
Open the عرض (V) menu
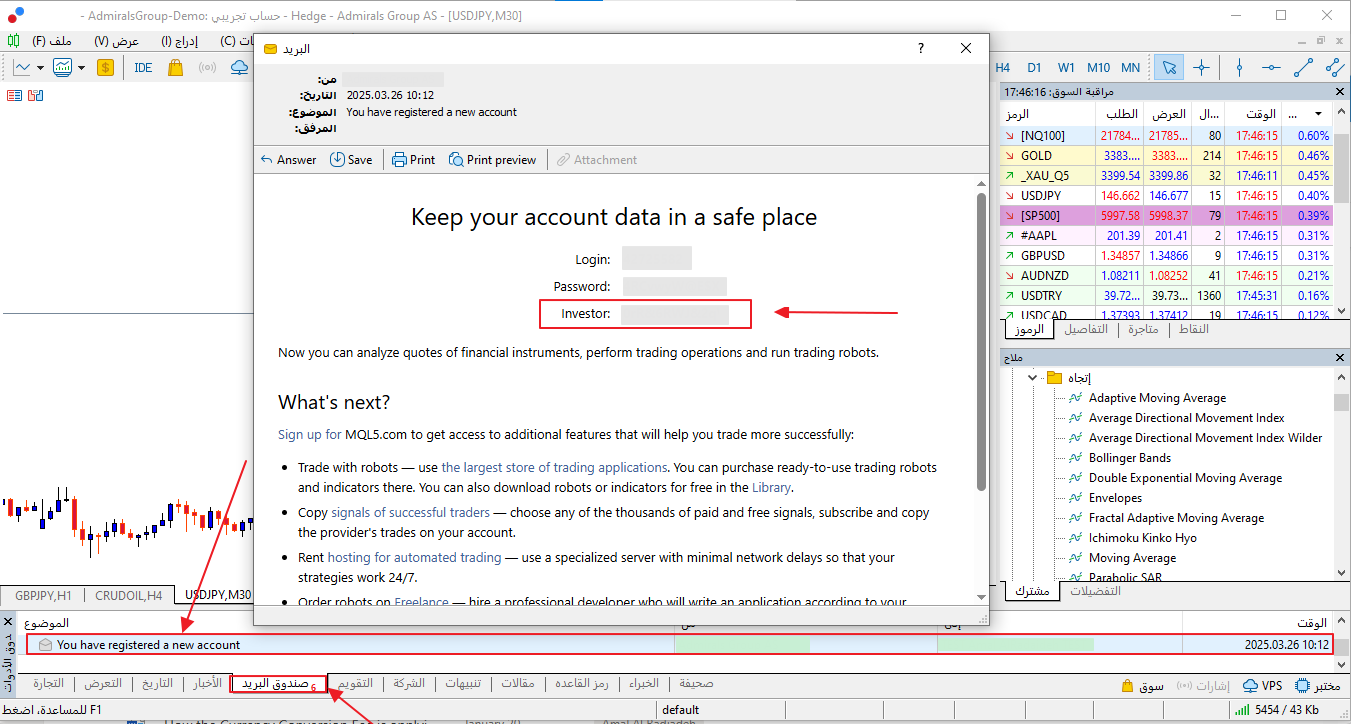click(x=116, y=41)
